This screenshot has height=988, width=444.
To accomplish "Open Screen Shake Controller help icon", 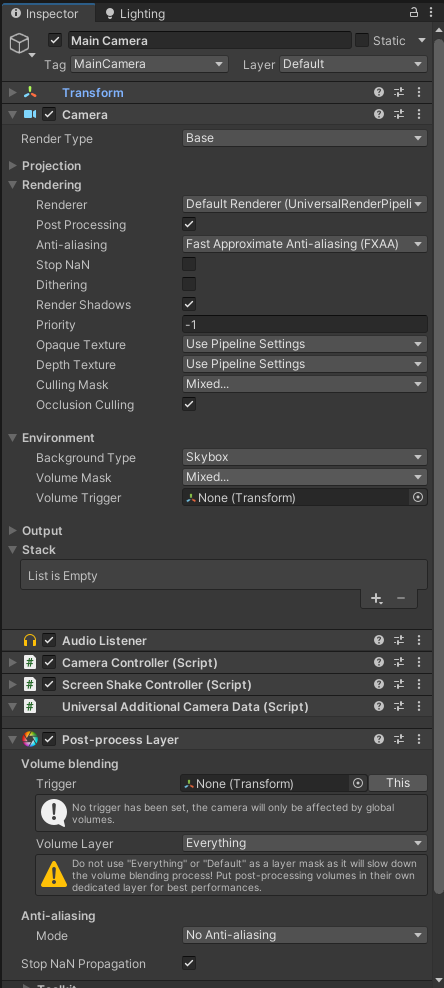I will pyautogui.click(x=379, y=684).
